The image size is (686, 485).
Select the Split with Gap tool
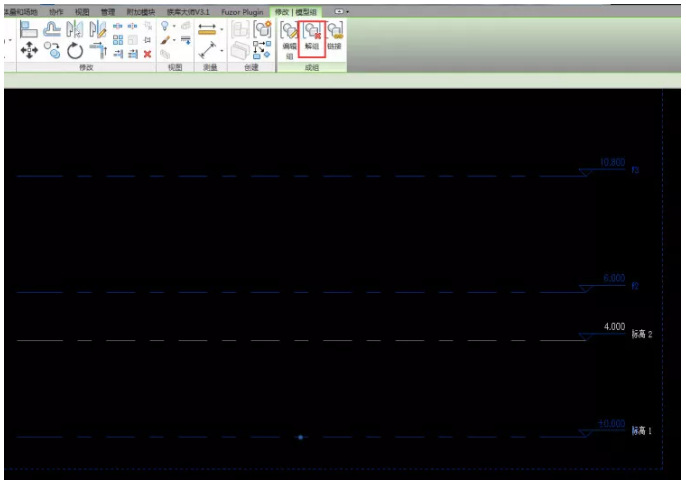(x=132, y=26)
